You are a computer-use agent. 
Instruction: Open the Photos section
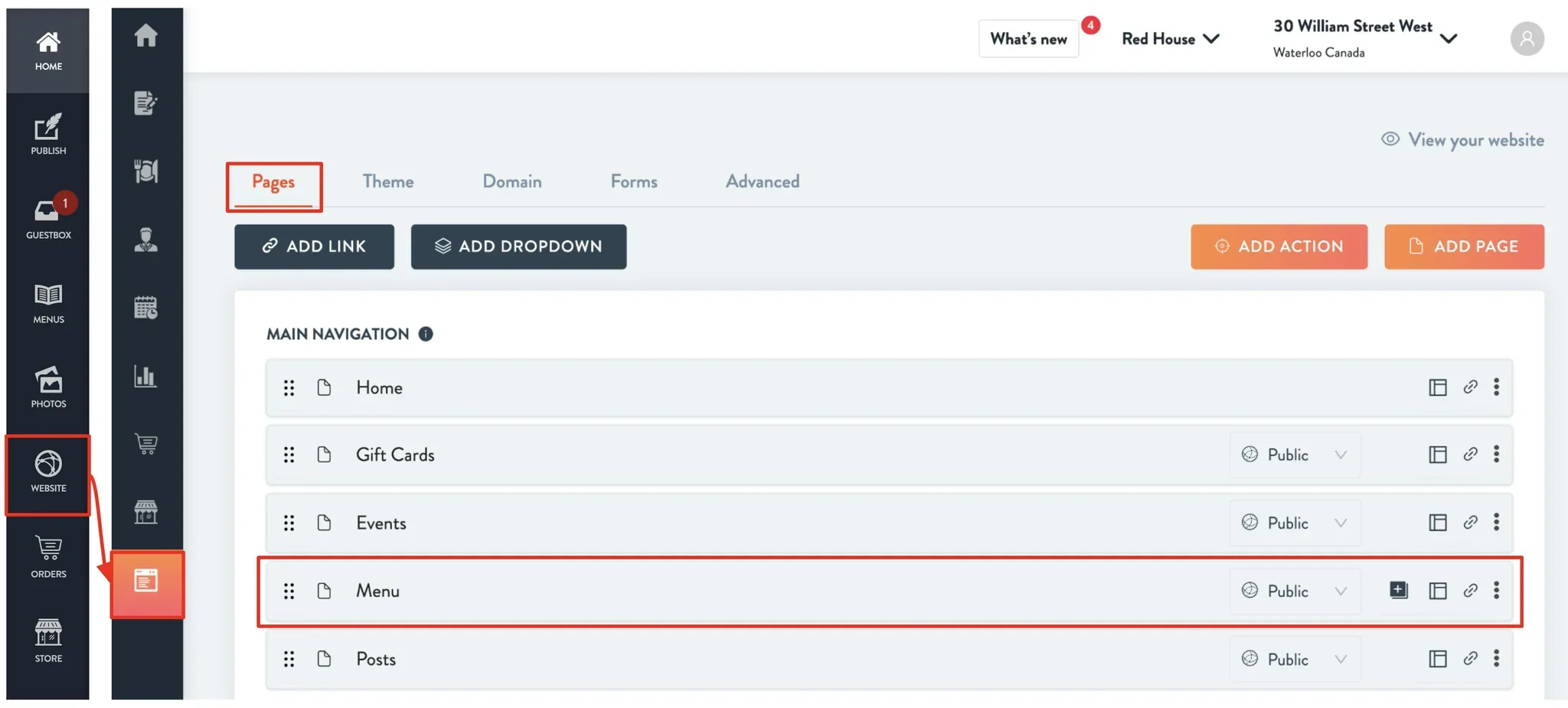tap(48, 387)
